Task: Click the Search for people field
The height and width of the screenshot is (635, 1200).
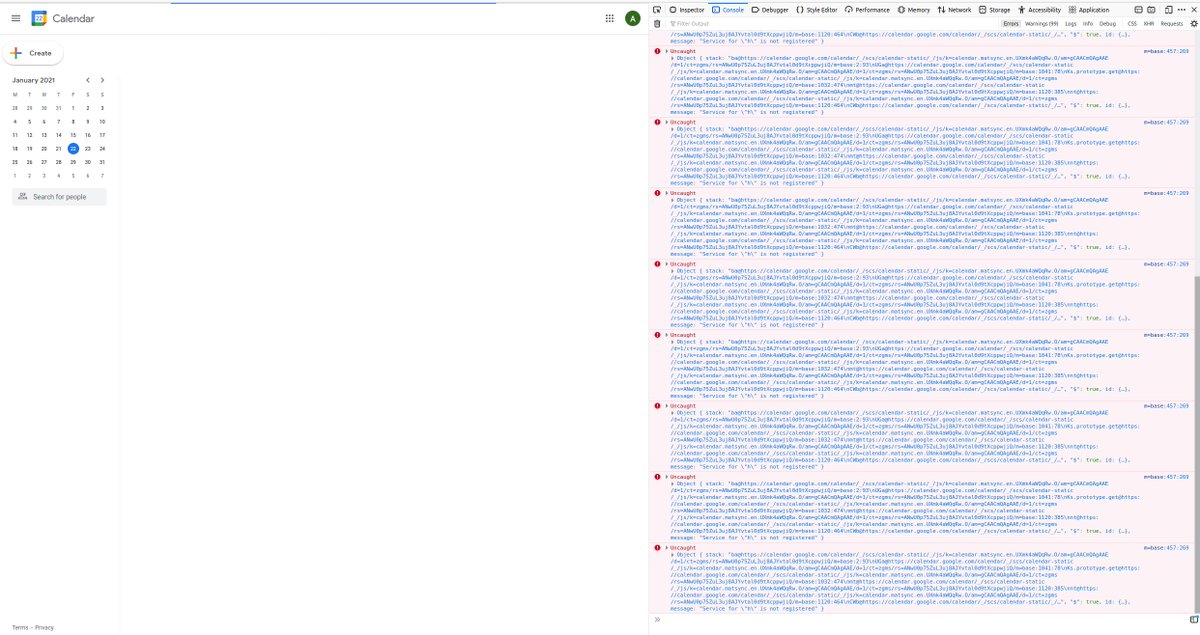Action: [x=60, y=197]
